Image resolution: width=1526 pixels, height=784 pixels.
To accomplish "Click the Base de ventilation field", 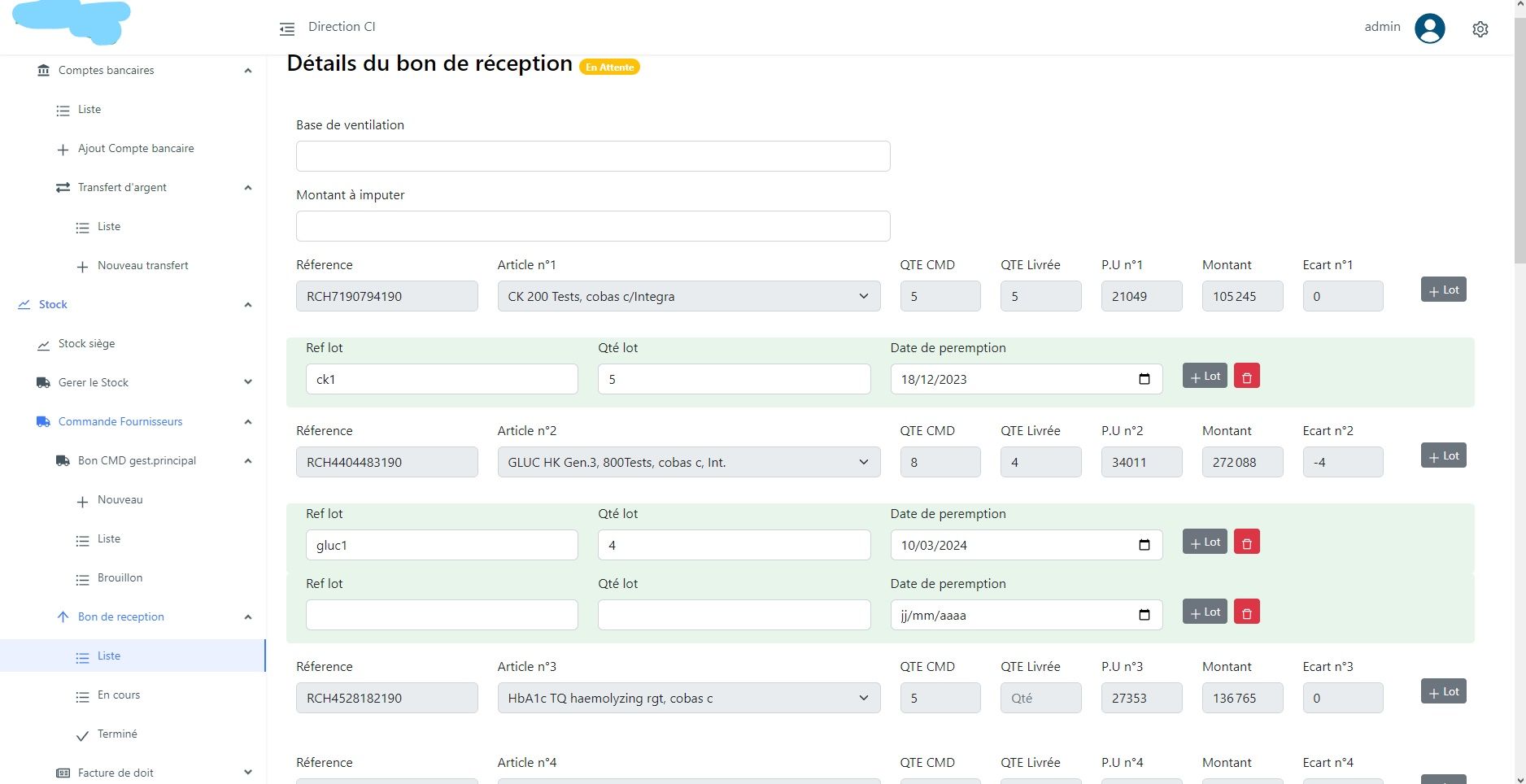I will 592,156.
